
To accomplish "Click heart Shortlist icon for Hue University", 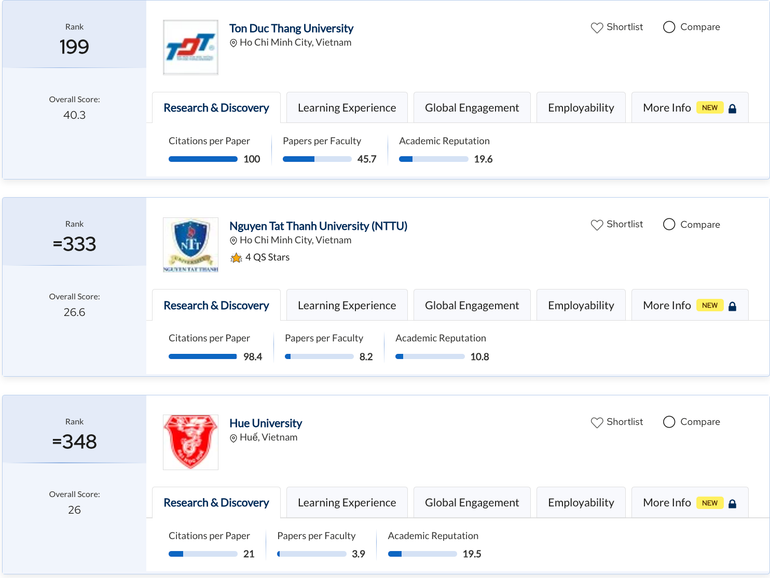I will coord(597,423).
